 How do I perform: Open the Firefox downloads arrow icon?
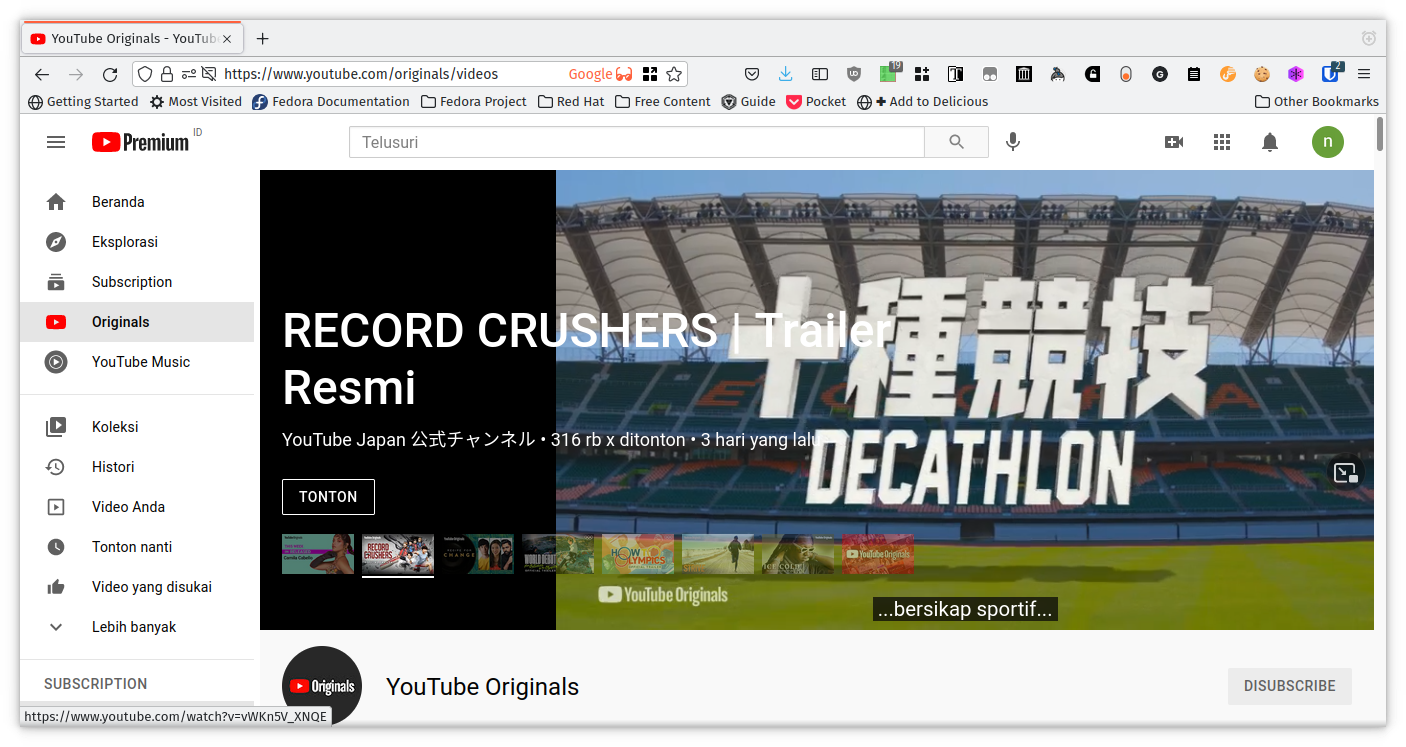[x=786, y=74]
